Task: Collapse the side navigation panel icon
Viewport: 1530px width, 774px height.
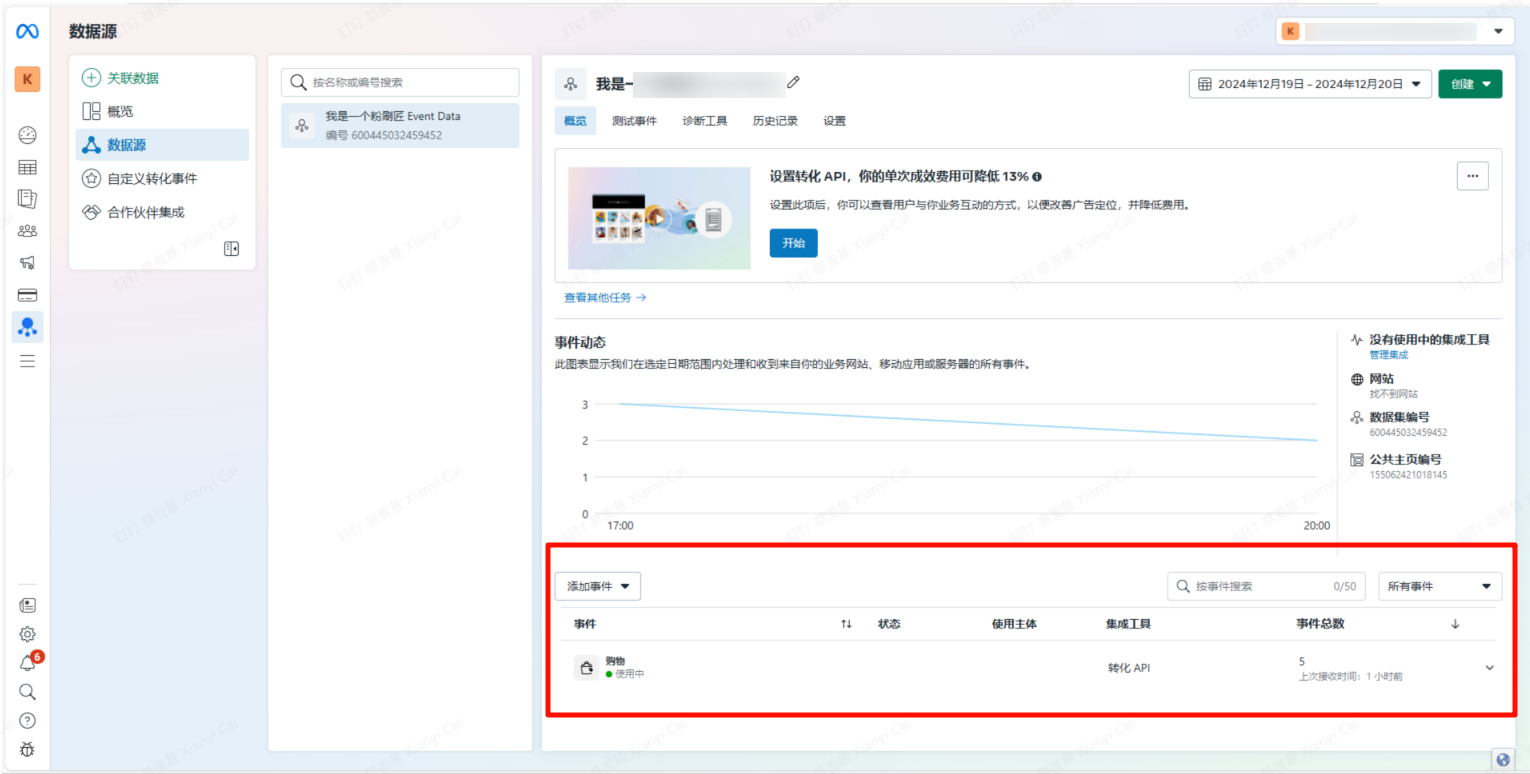Action: (231, 249)
